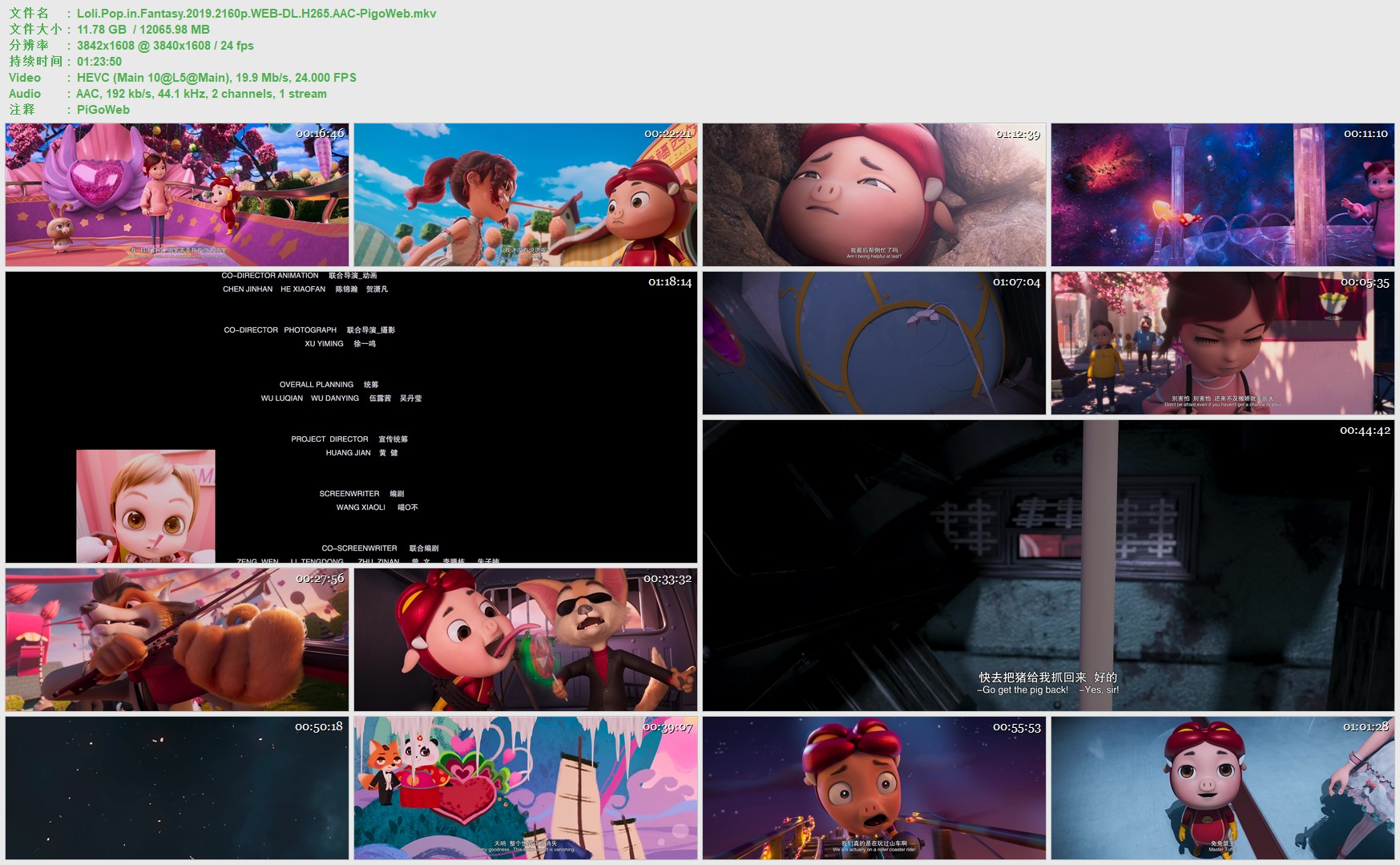Click the 'OVERALL PLANNING' credit heading
The width and height of the screenshot is (1400, 865).
pyautogui.click(x=317, y=385)
